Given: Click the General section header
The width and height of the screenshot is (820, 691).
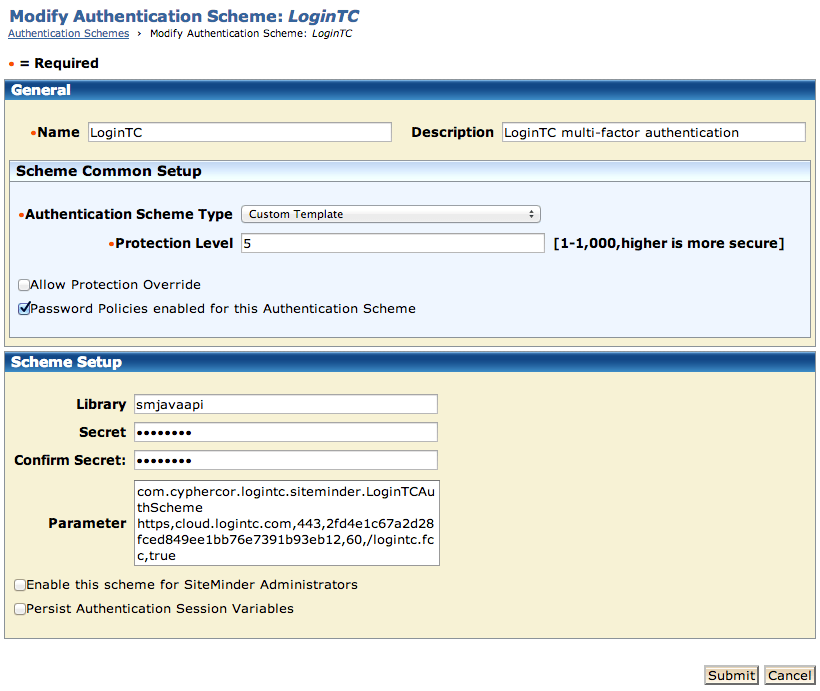Looking at the screenshot, I should point(410,90).
